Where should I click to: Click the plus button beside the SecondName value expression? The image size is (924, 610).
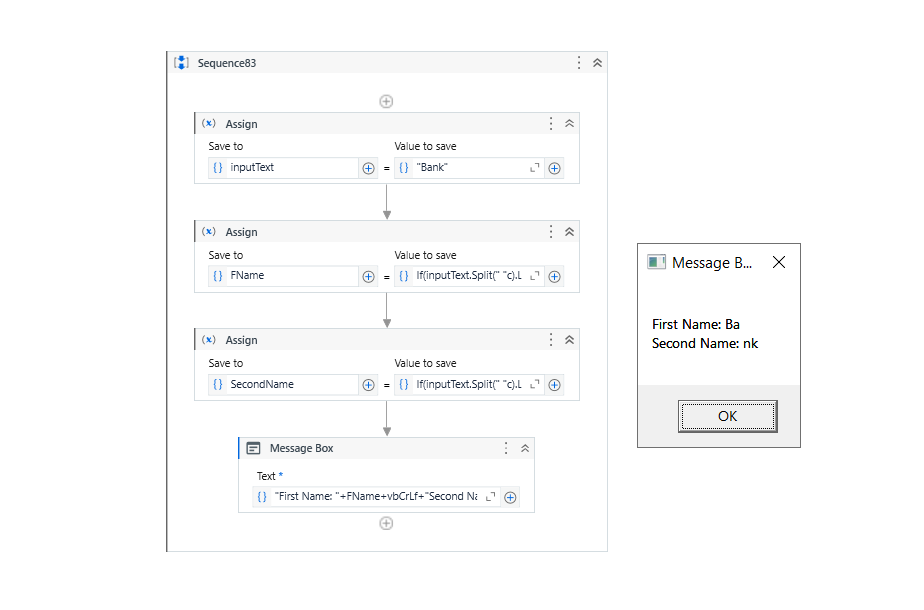click(554, 384)
